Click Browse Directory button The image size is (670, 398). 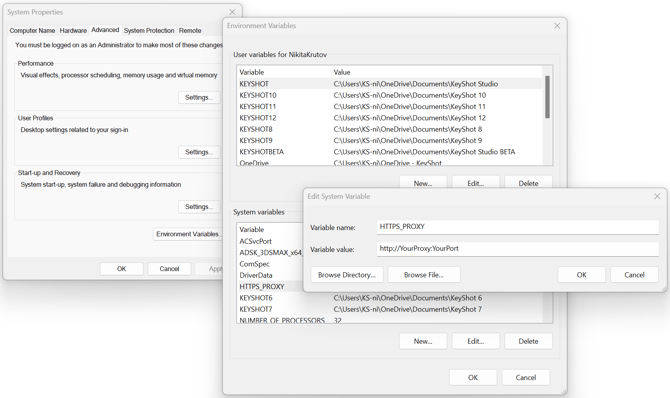(347, 275)
